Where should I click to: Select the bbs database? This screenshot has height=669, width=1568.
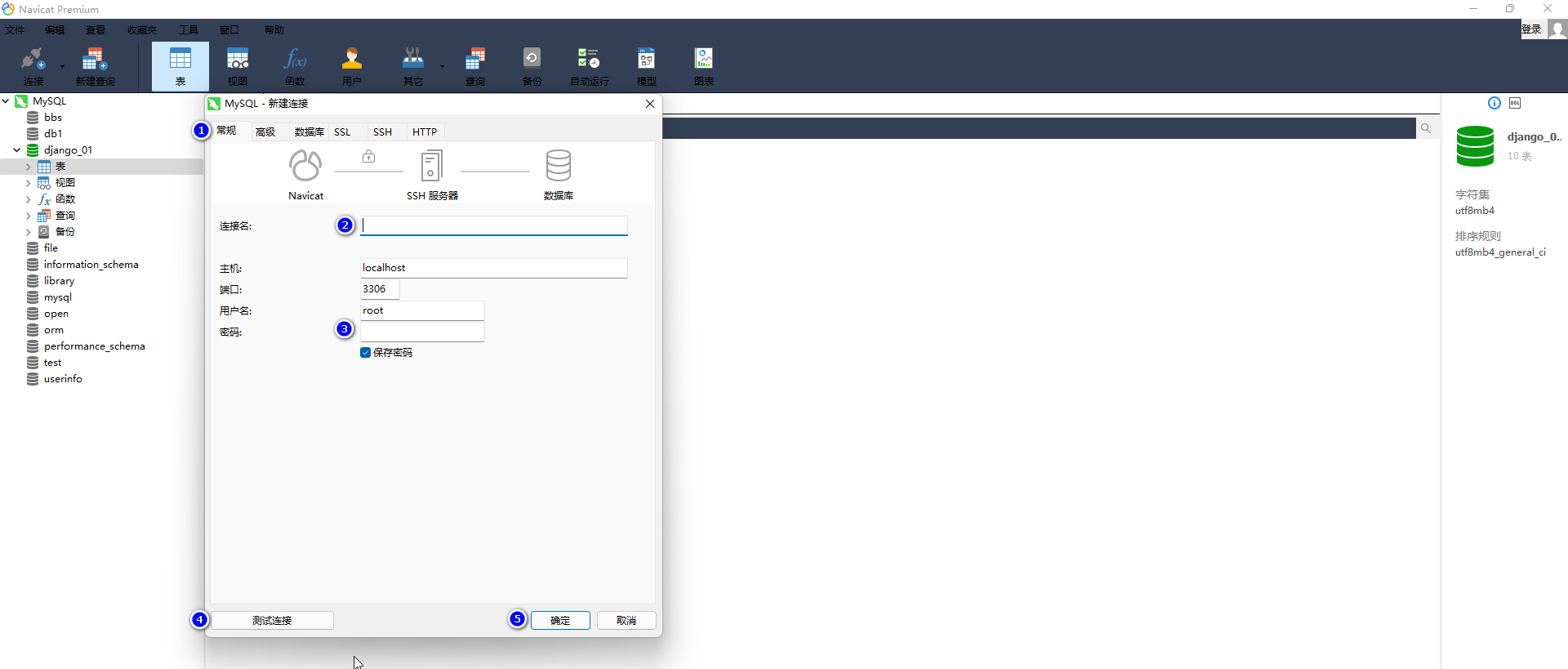tap(53, 118)
